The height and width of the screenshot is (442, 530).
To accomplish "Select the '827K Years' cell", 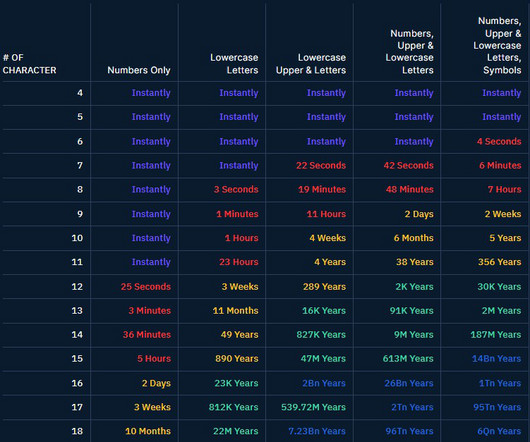I will [x=321, y=335].
